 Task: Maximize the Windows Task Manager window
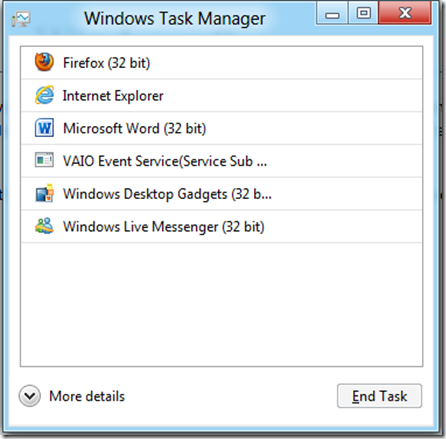pyautogui.click(x=363, y=13)
